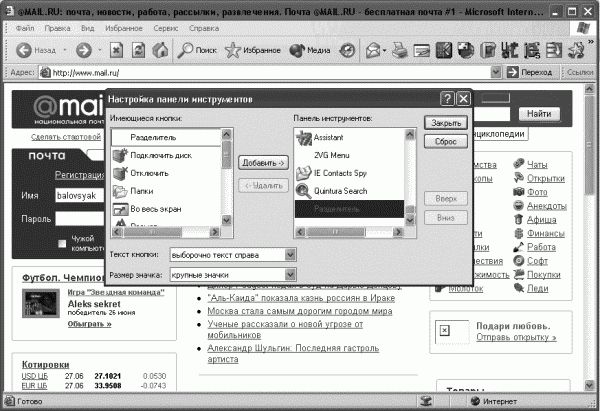Click the 'Сброс' reset button
Image resolution: width=600 pixels, height=411 pixels.
point(445,142)
